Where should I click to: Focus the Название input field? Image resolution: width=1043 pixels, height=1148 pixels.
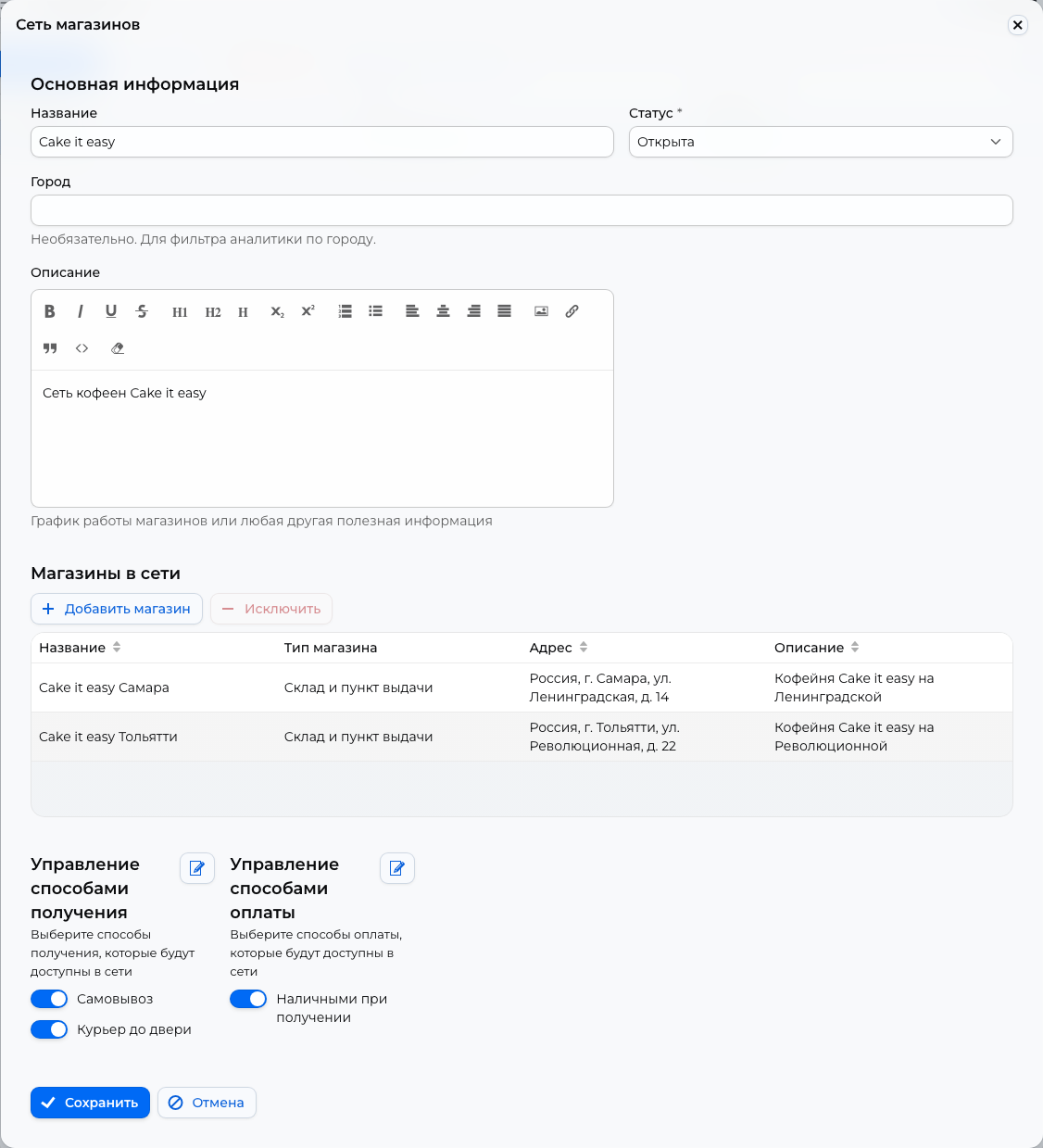tap(322, 142)
